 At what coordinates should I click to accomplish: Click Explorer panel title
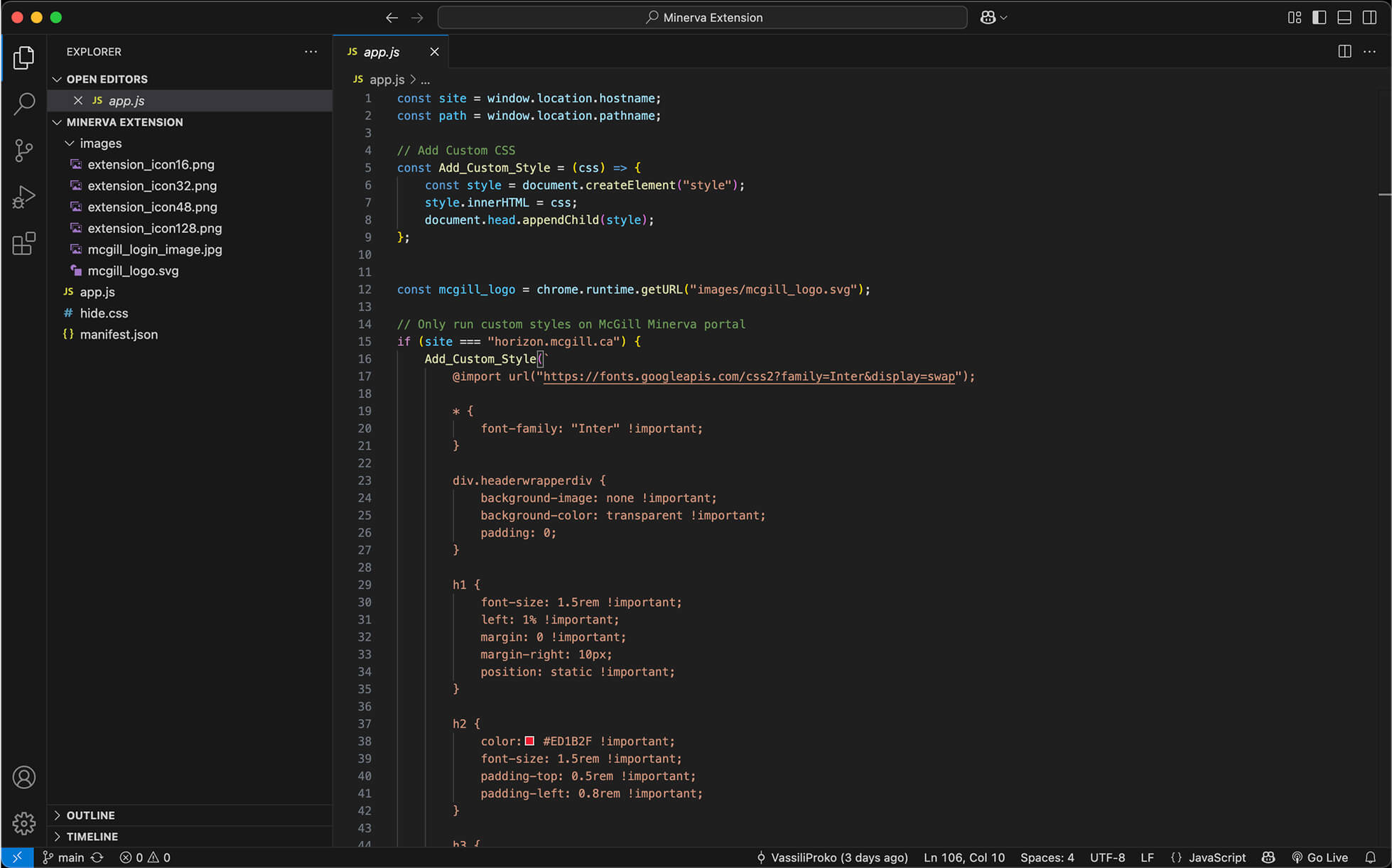(94, 52)
